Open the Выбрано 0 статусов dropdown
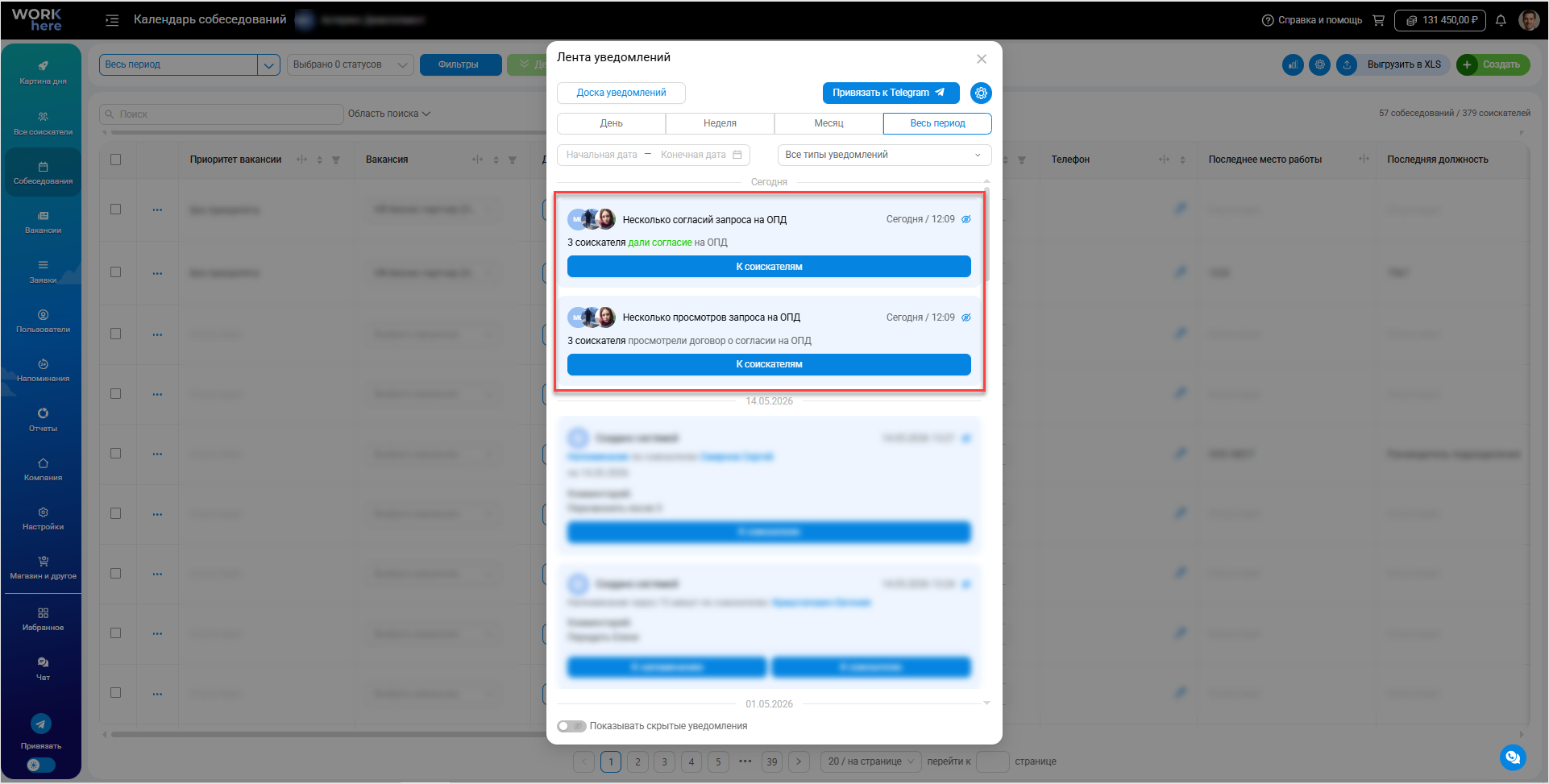 click(x=351, y=64)
